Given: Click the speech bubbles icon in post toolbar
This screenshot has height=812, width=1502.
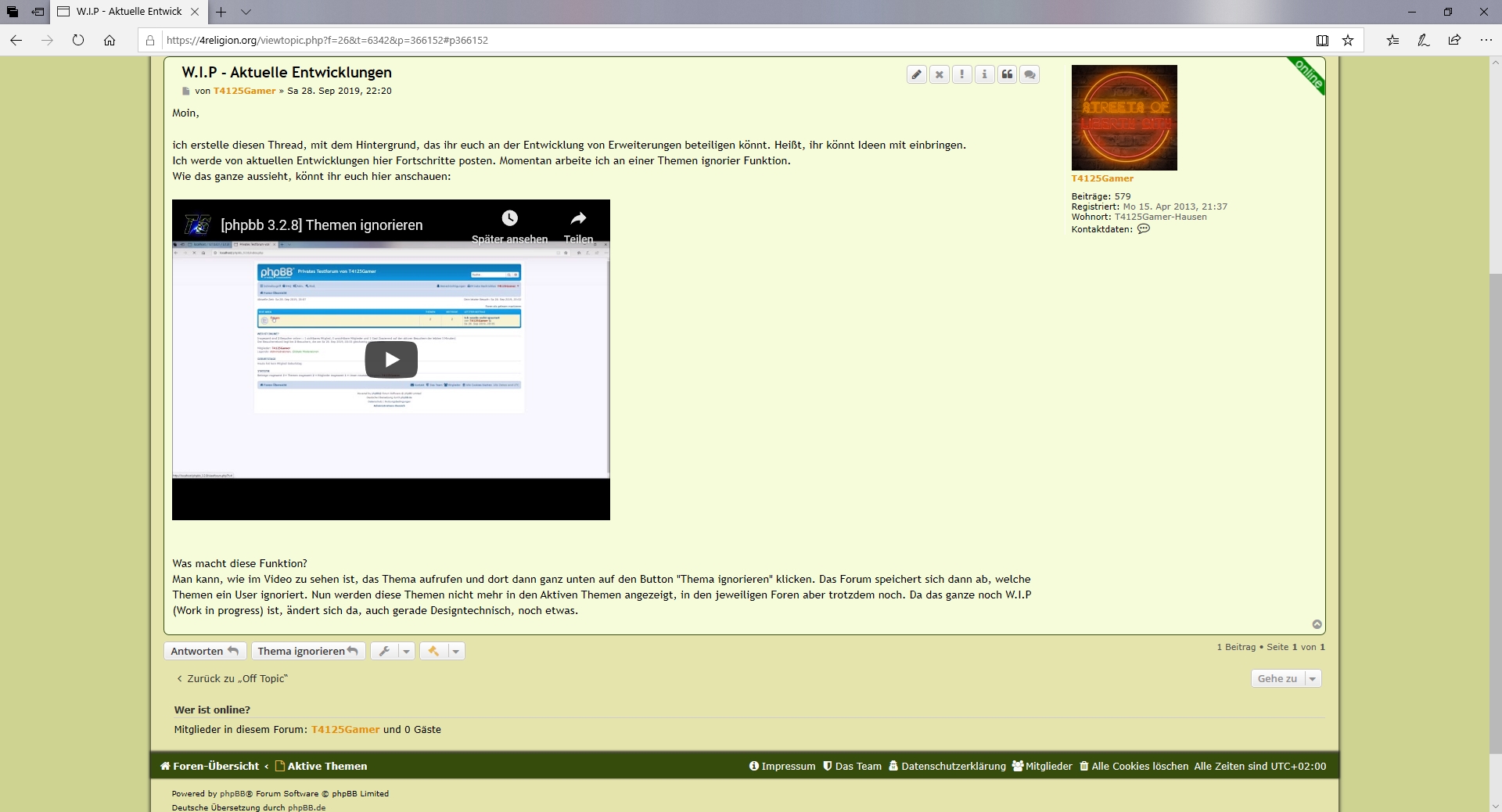Looking at the screenshot, I should (x=1030, y=74).
